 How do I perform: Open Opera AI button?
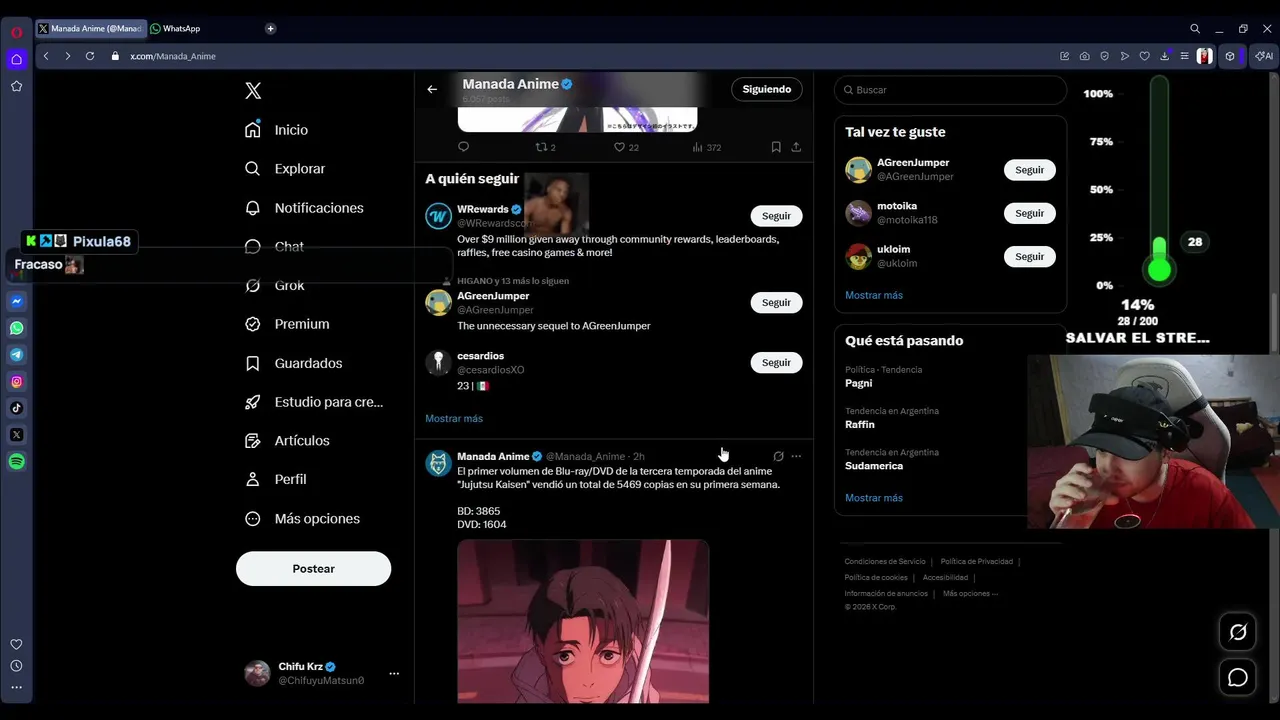pyautogui.click(x=1266, y=56)
